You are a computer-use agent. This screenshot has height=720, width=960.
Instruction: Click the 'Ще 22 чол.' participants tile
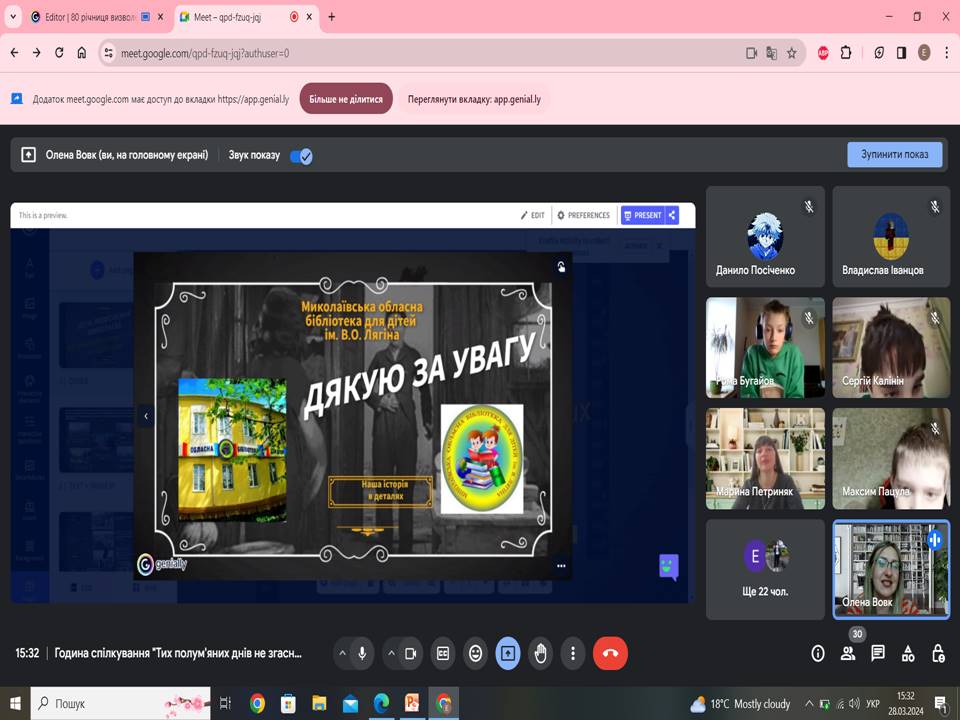point(765,569)
